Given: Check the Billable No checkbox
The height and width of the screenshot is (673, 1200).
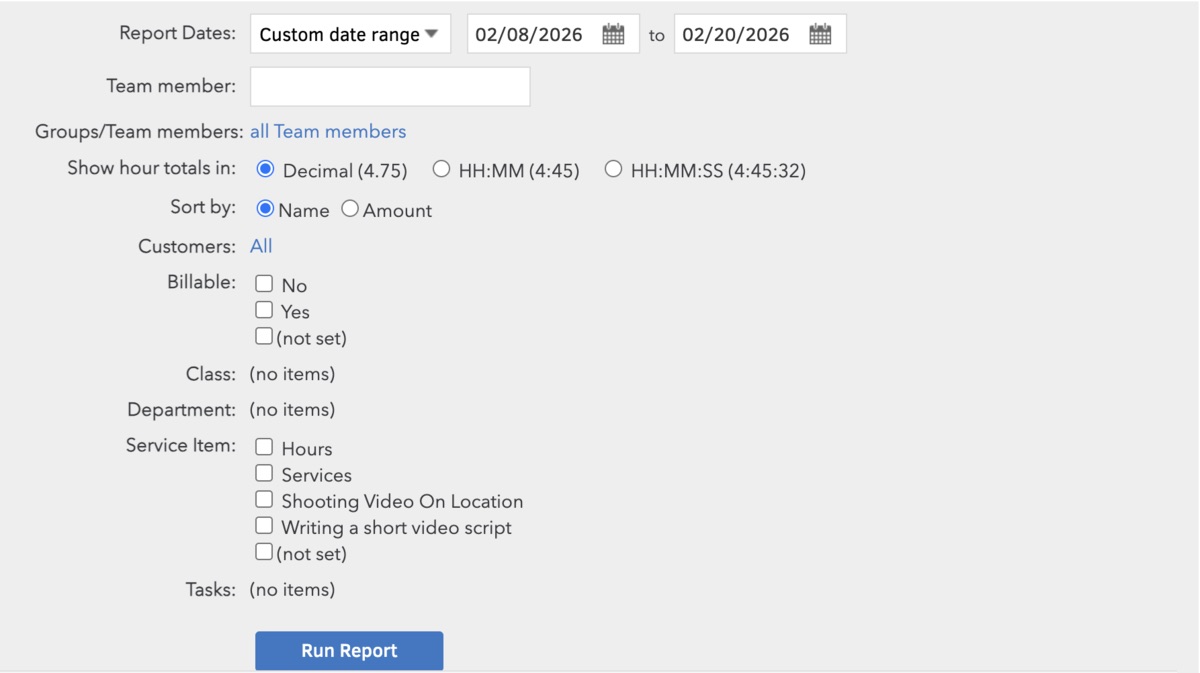Looking at the screenshot, I should (264, 283).
